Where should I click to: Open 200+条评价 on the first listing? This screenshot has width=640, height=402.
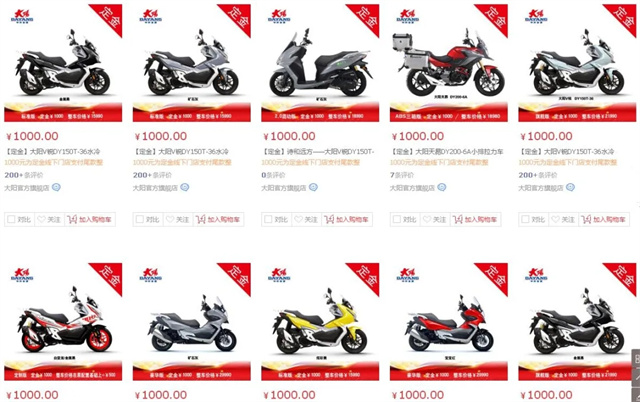24,175
